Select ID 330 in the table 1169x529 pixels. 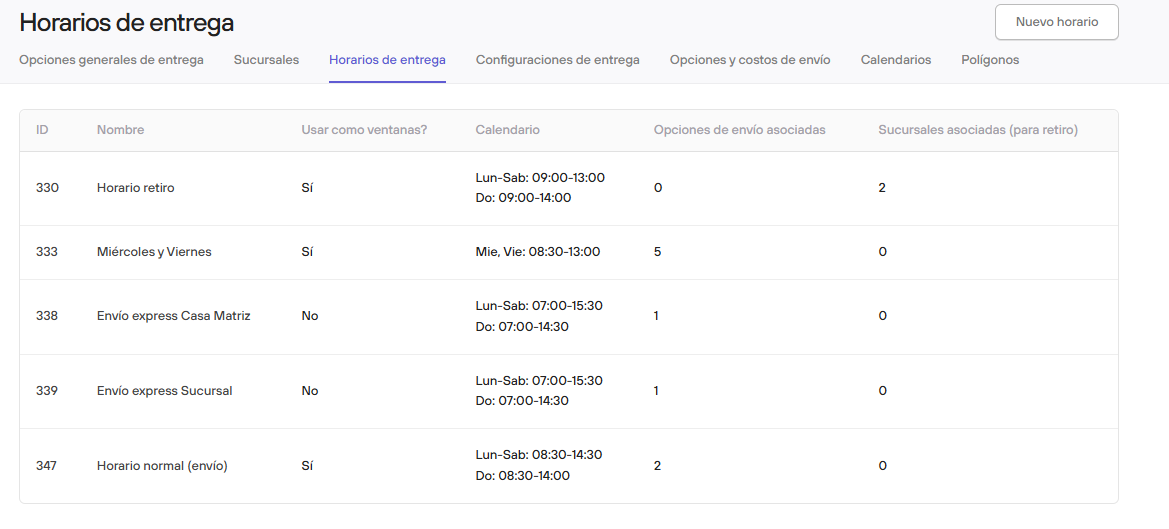(47, 188)
